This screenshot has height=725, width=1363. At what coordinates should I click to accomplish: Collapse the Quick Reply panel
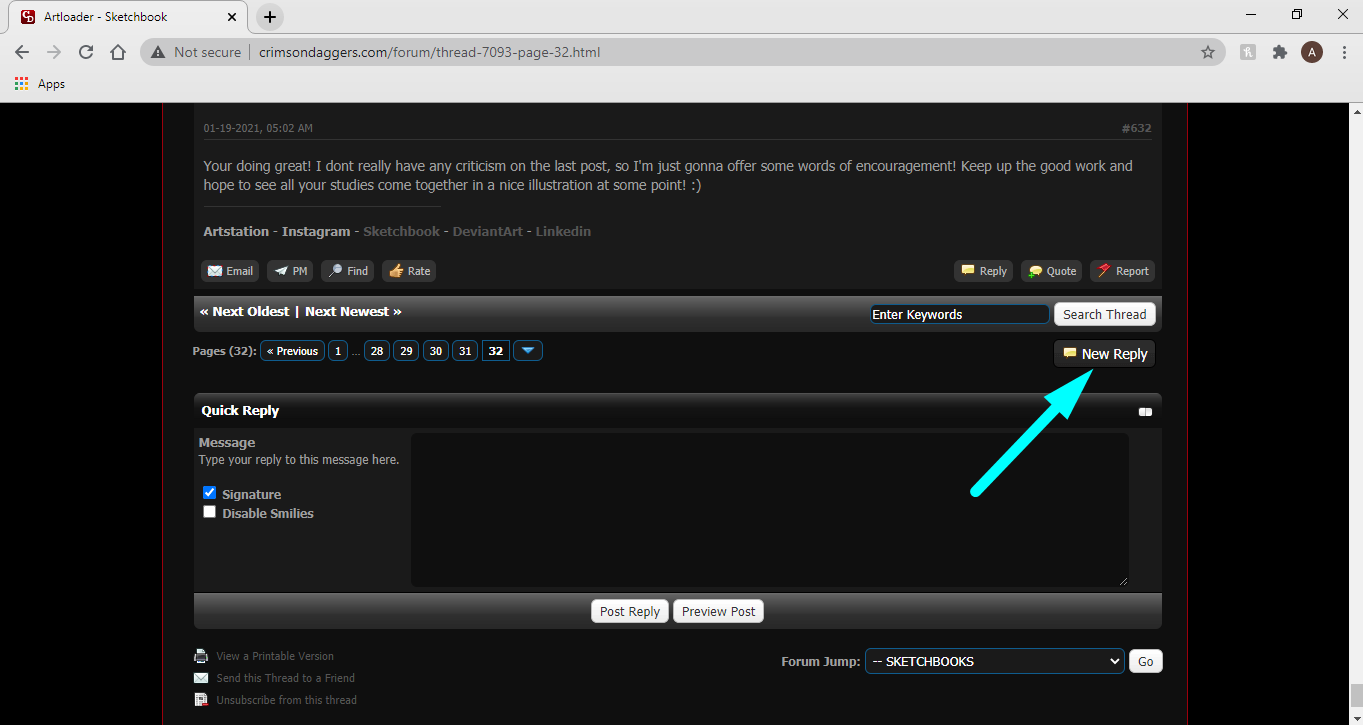(1145, 412)
